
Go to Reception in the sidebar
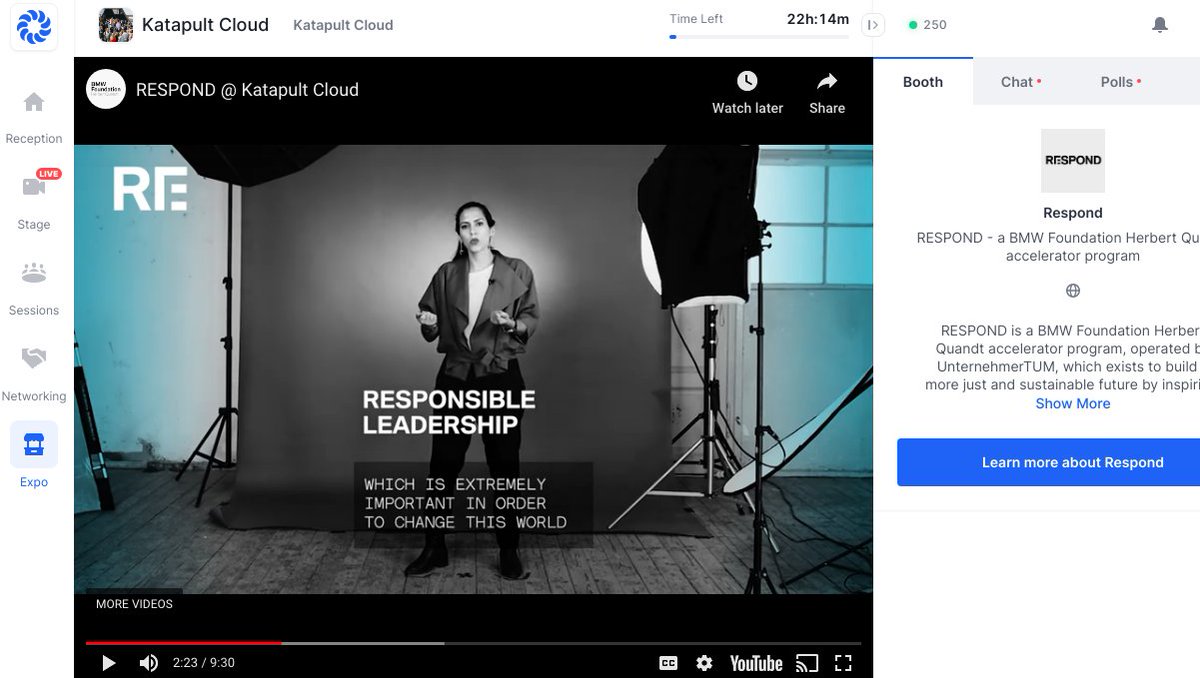pos(34,117)
